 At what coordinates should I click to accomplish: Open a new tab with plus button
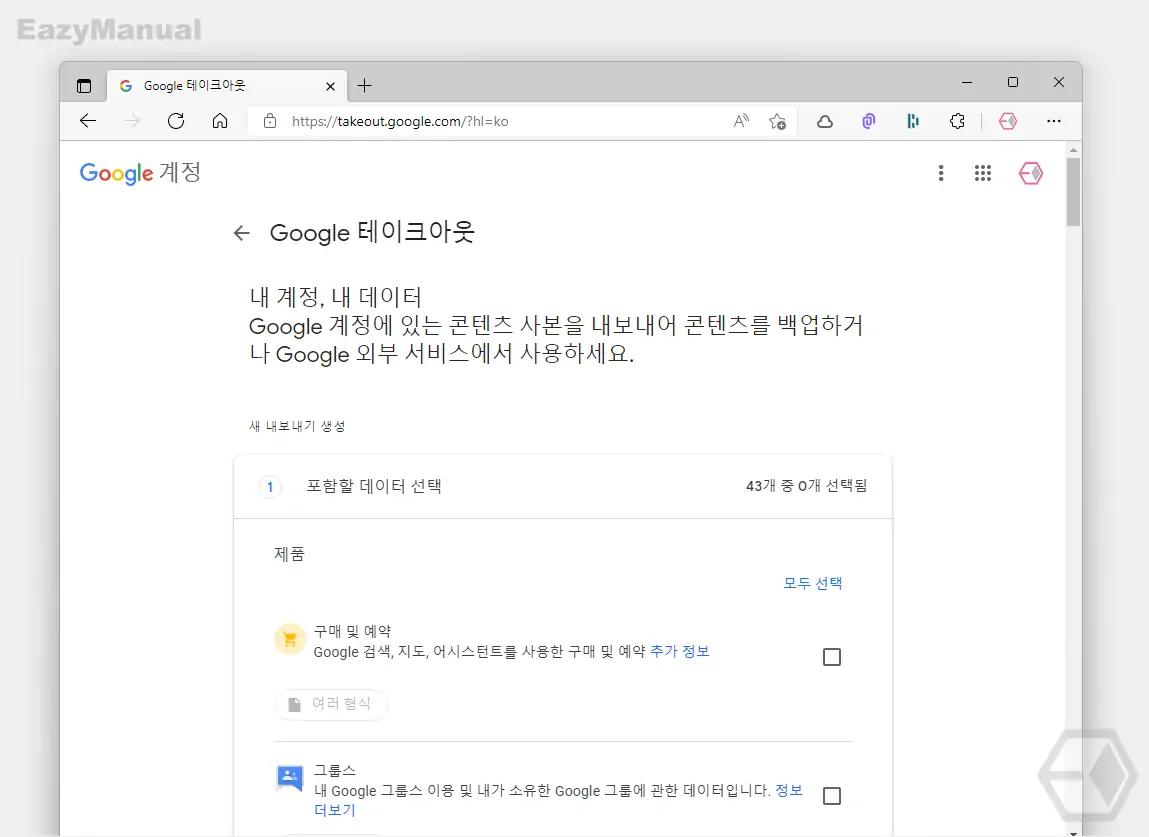pyautogui.click(x=364, y=86)
